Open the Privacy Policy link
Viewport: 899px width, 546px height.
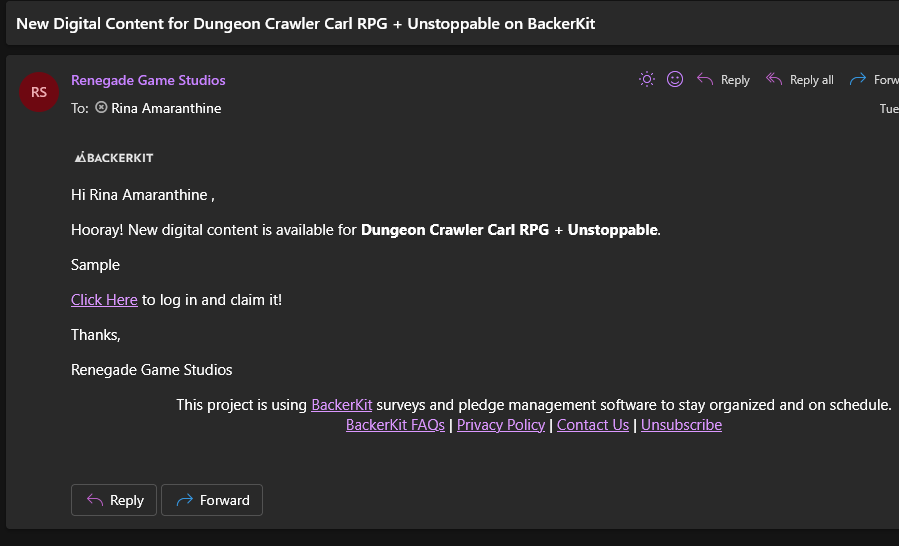[501, 425]
